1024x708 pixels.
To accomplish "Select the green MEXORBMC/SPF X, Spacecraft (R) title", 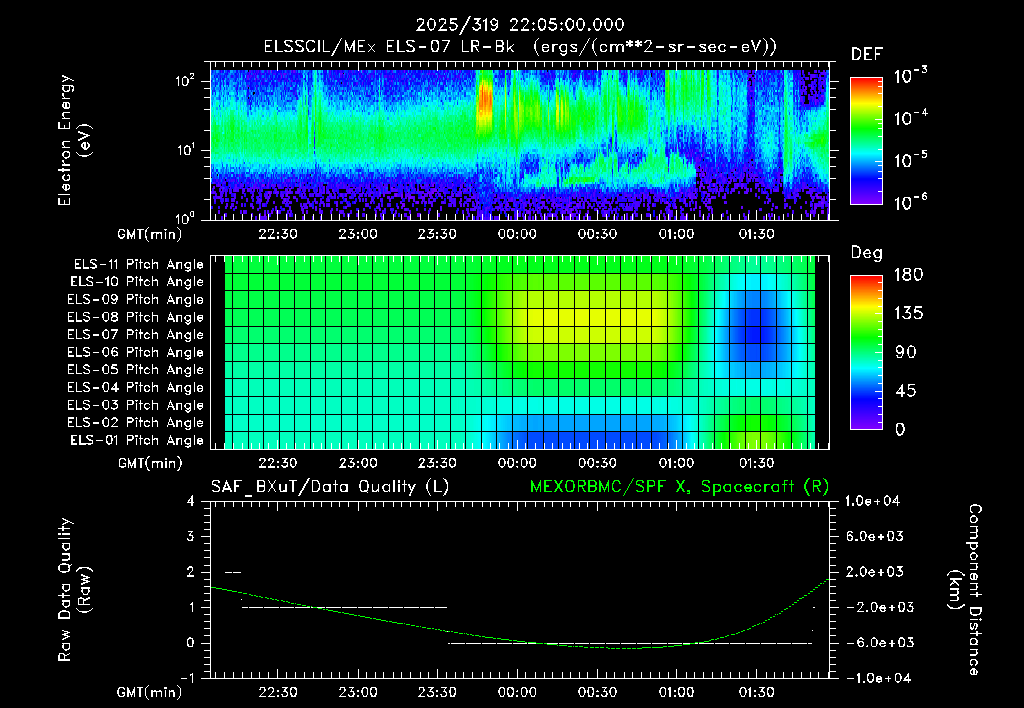I will pyautogui.click(x=679, y=487).
